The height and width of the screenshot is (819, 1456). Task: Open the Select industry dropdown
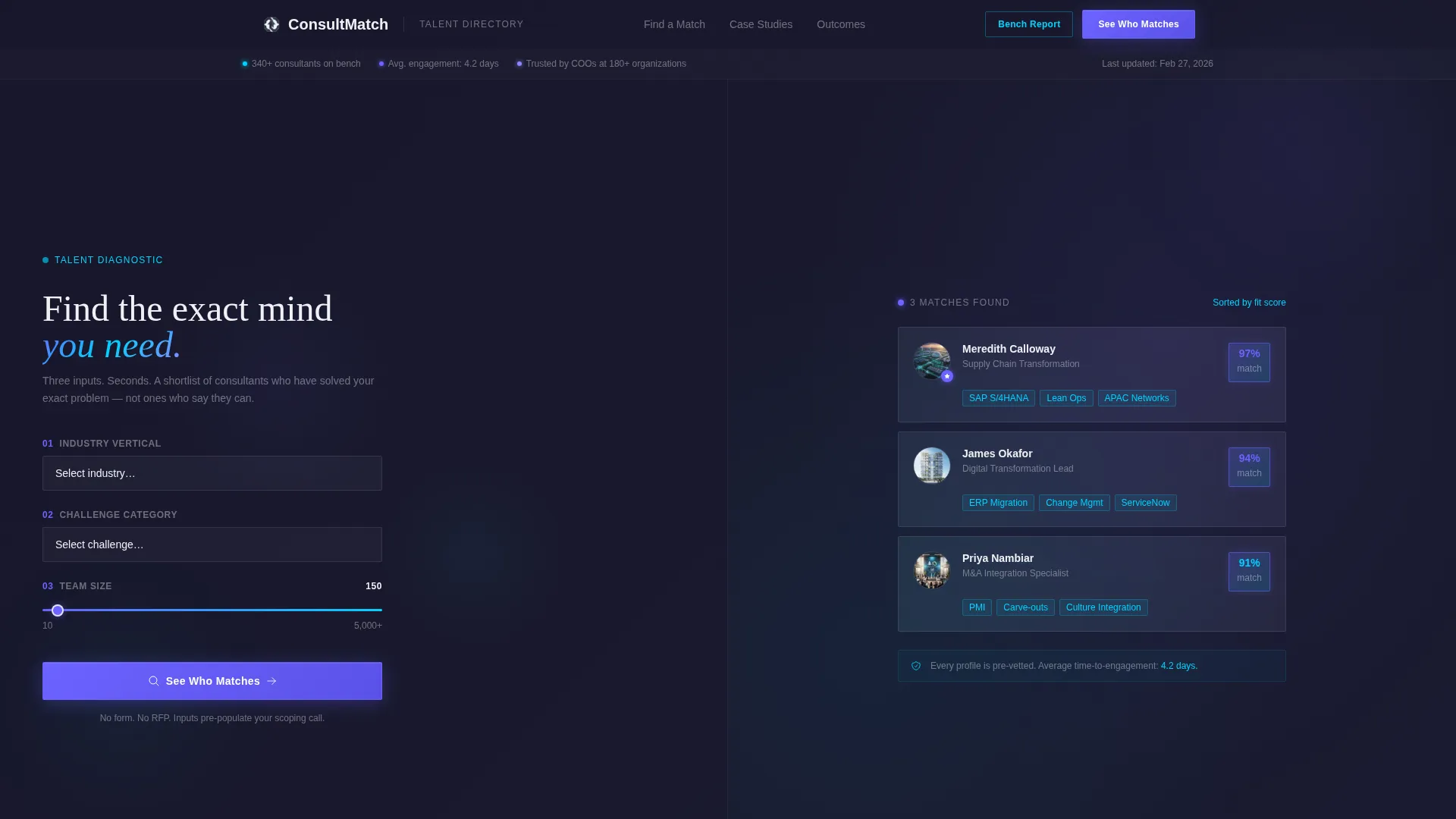[x=212, y=473]
